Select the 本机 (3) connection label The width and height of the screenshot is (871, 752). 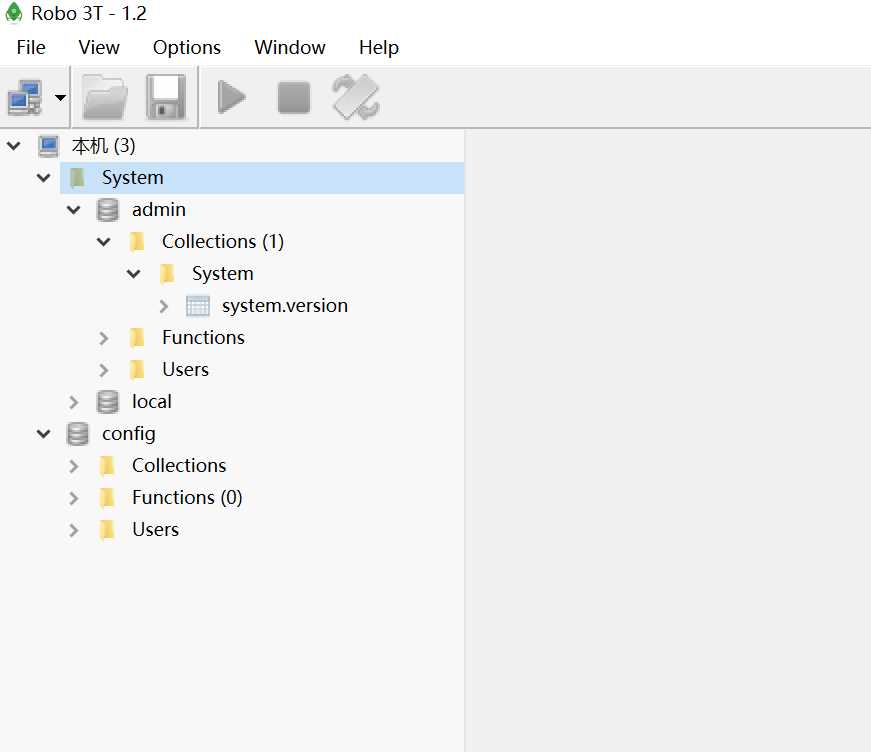click(103, 146)
